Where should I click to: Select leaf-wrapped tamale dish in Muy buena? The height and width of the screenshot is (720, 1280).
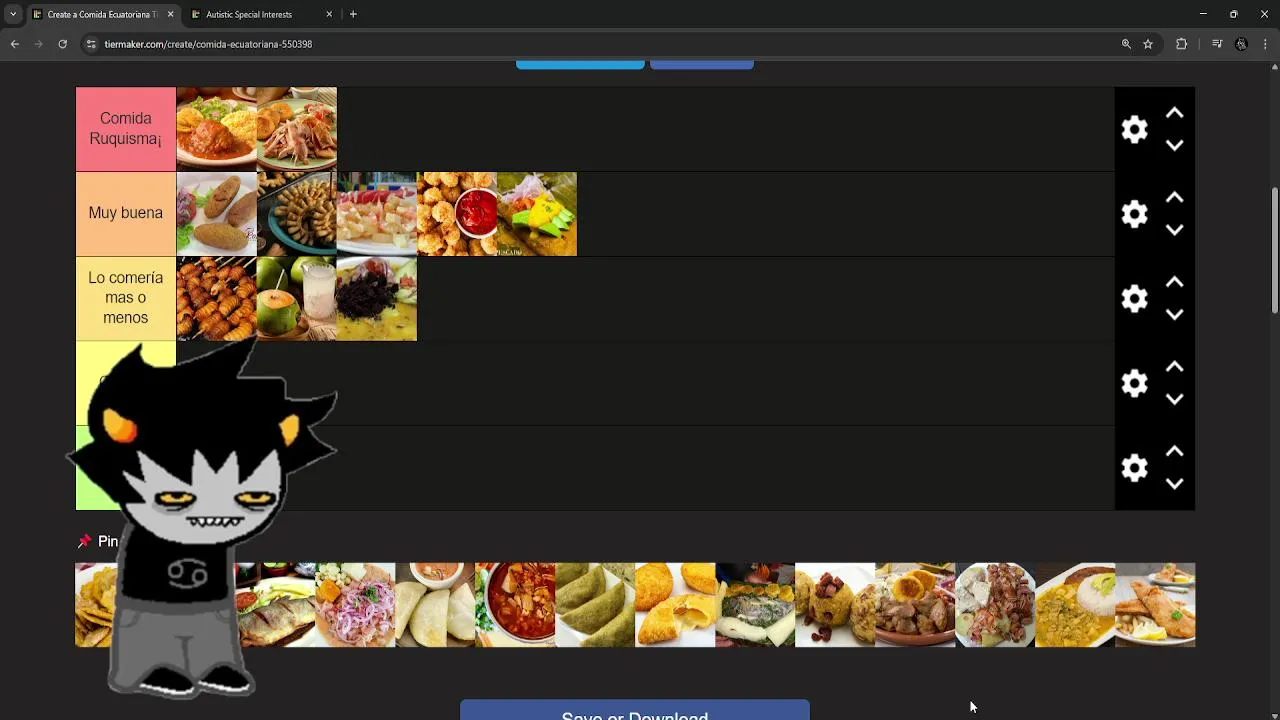[x=537, y=214]
